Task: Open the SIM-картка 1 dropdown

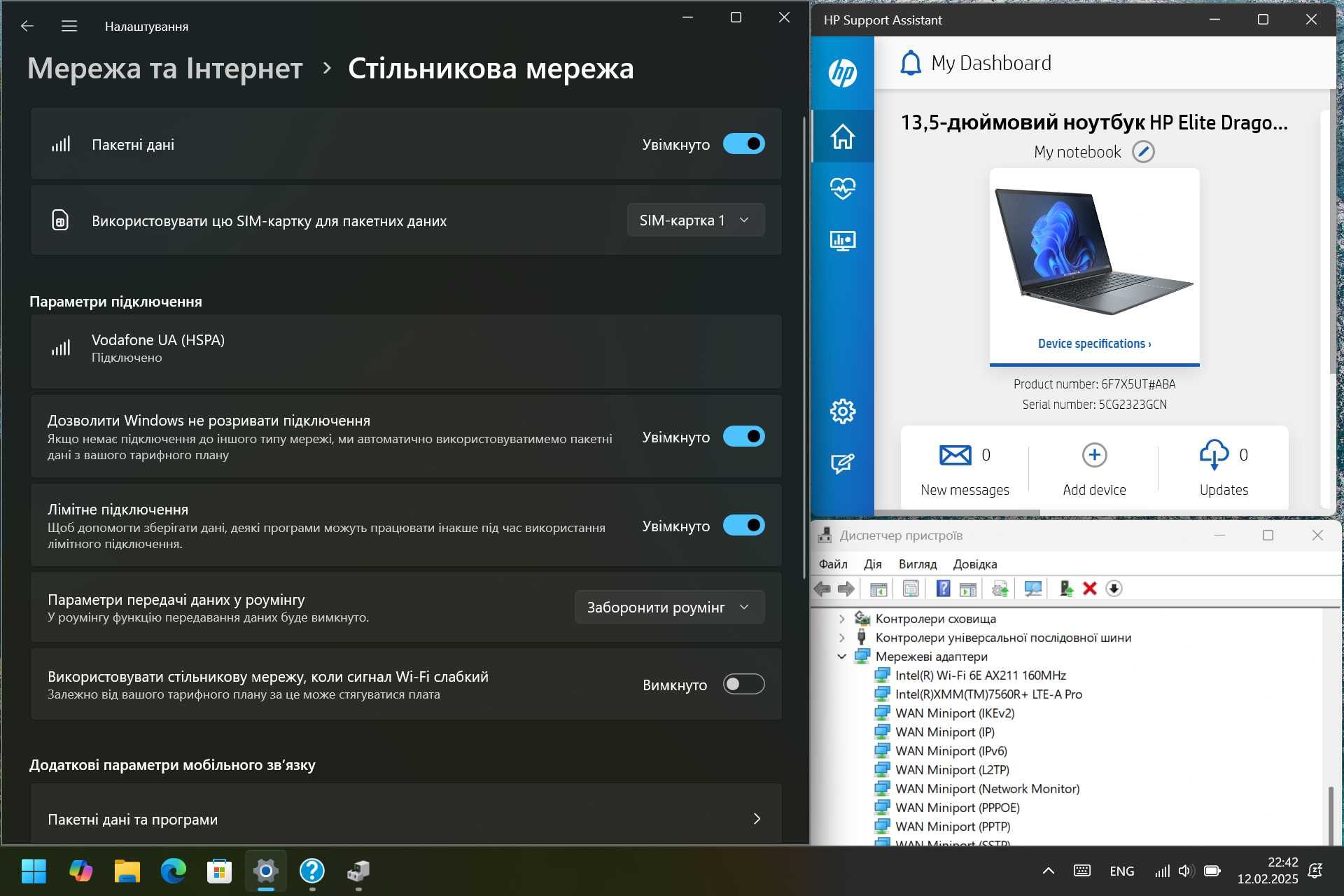Action: [x=695, y=220]
